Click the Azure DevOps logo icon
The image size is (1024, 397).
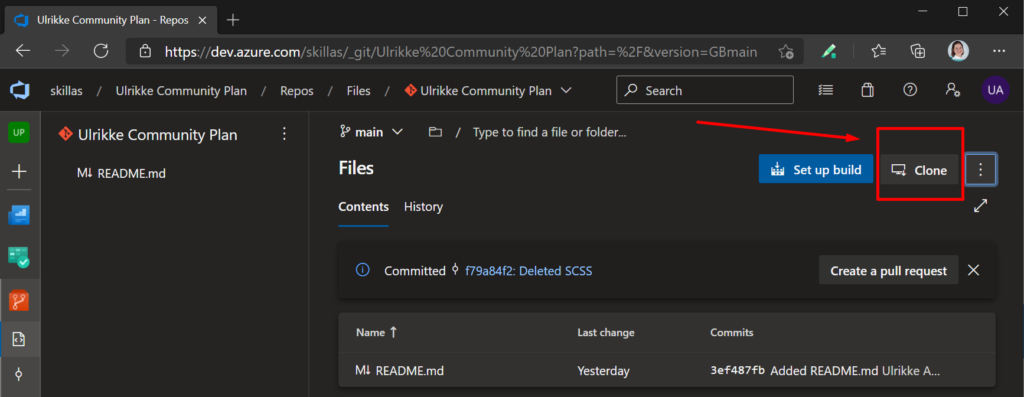point(19,91)
